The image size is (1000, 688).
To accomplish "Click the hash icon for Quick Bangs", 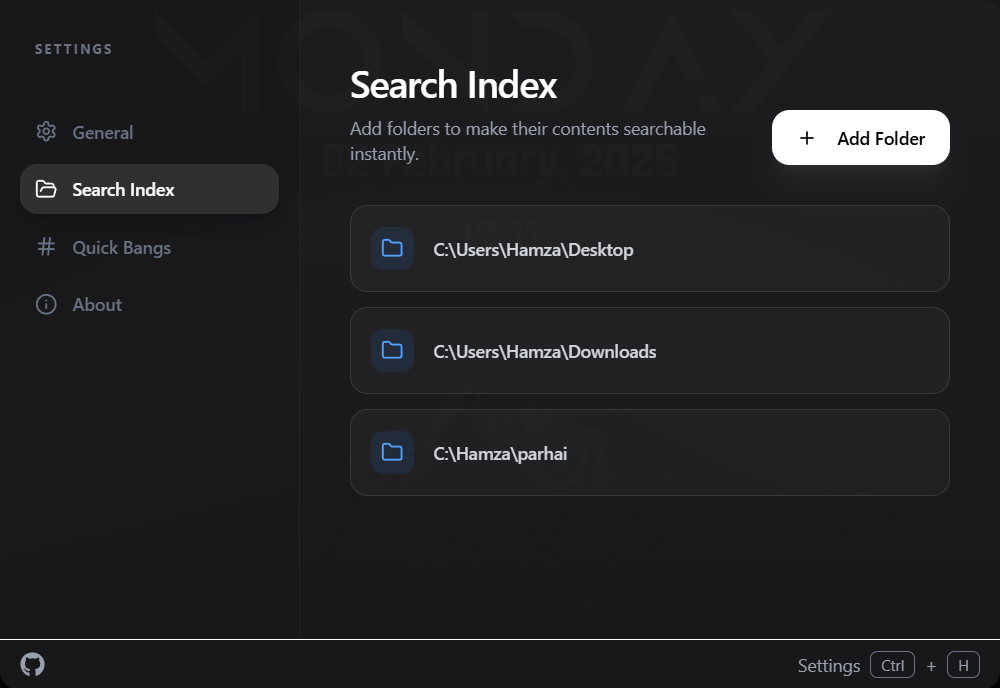I will pyautogui.click(x=46, y=247).
